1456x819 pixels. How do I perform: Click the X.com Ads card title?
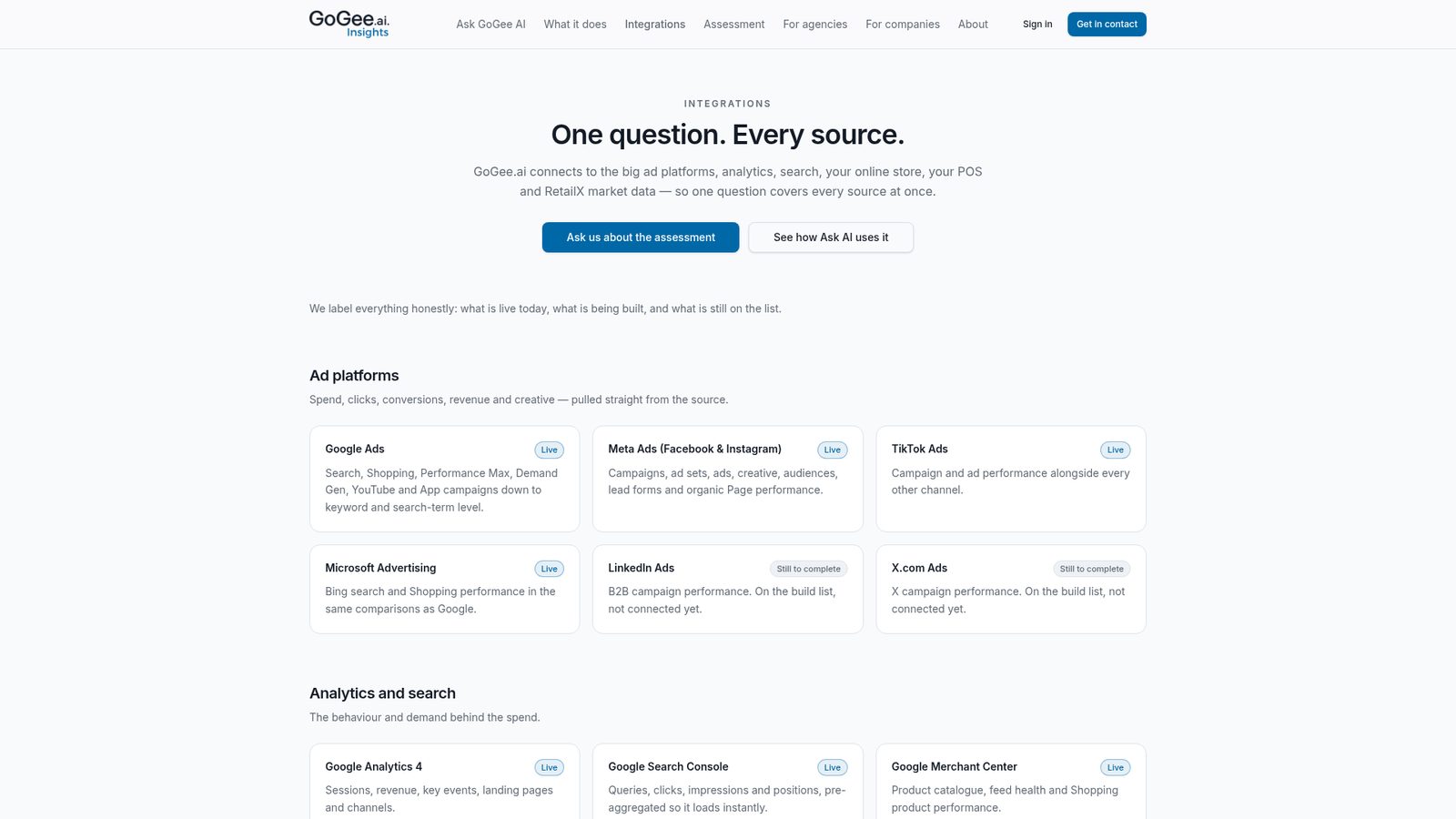click(x=919, y=568)
